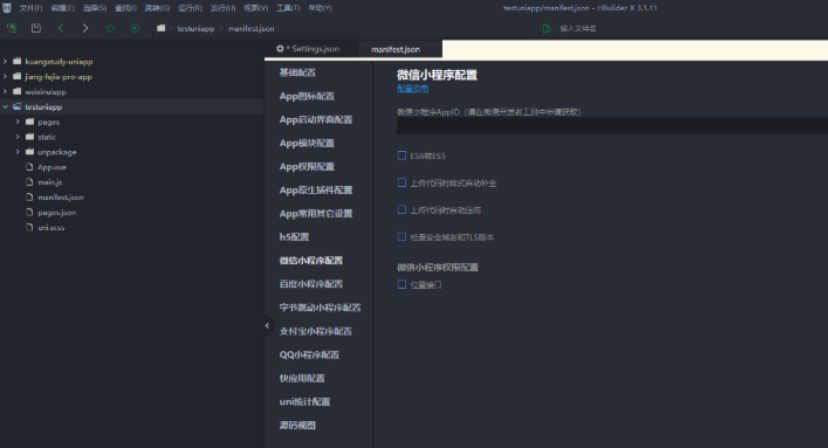The width and height of the screenshot is (828, 448).
Task: Open the 支付宝小程序配置 section
Action: [x=315, y=331]
